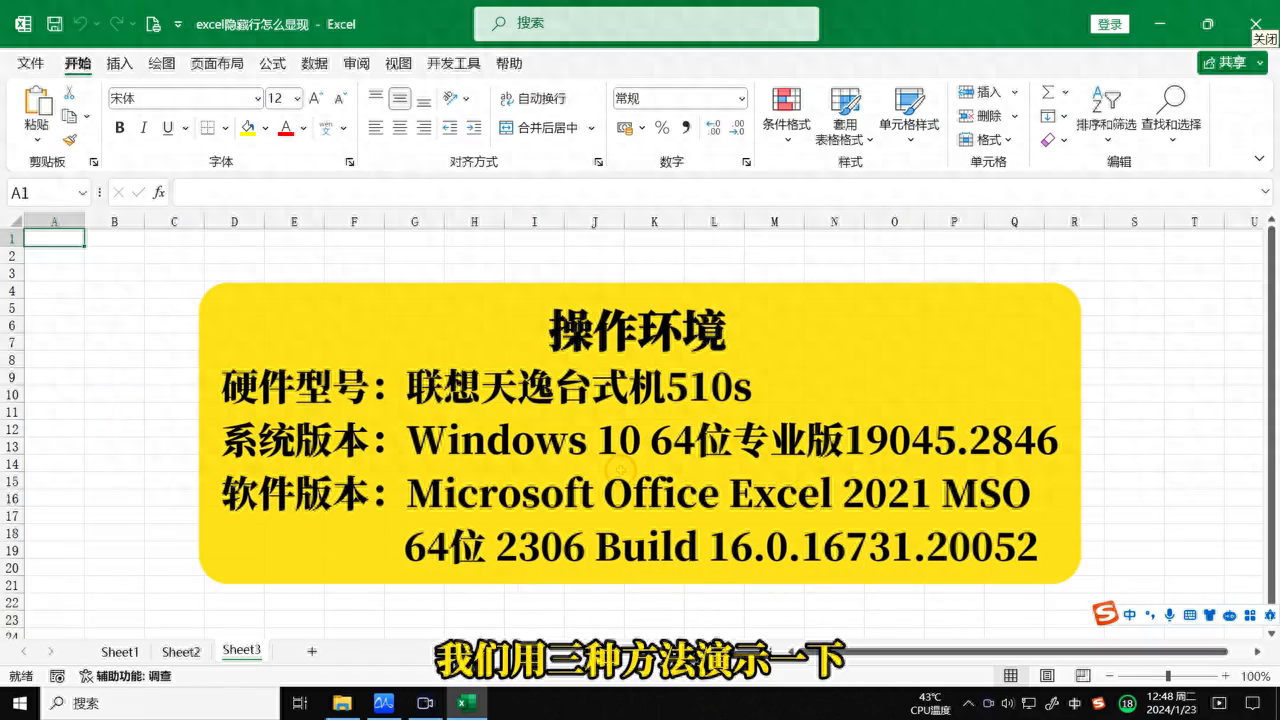Apply the fill color bucket icon
The height and width of the screenshot is (720, 1280).
pos(247,128)
